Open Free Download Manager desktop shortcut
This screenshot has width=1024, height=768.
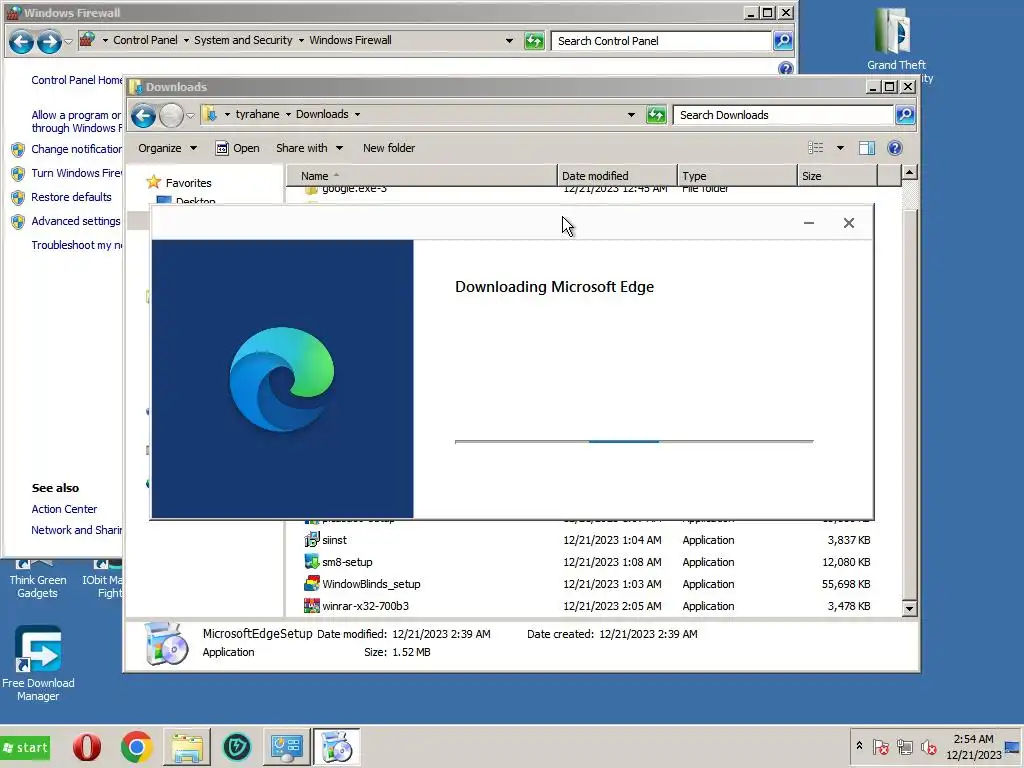38,663
